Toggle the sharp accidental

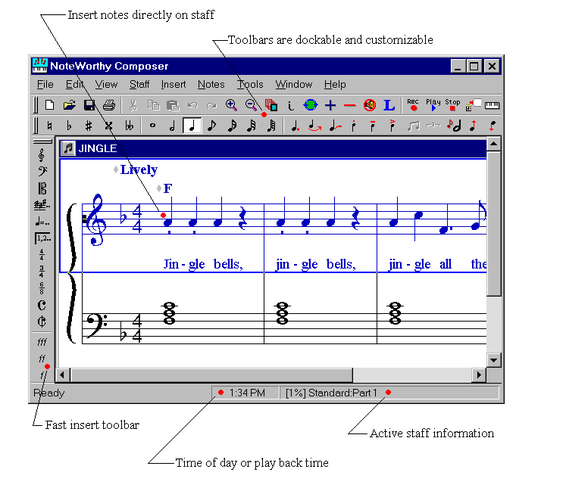(x=89, y=126)
